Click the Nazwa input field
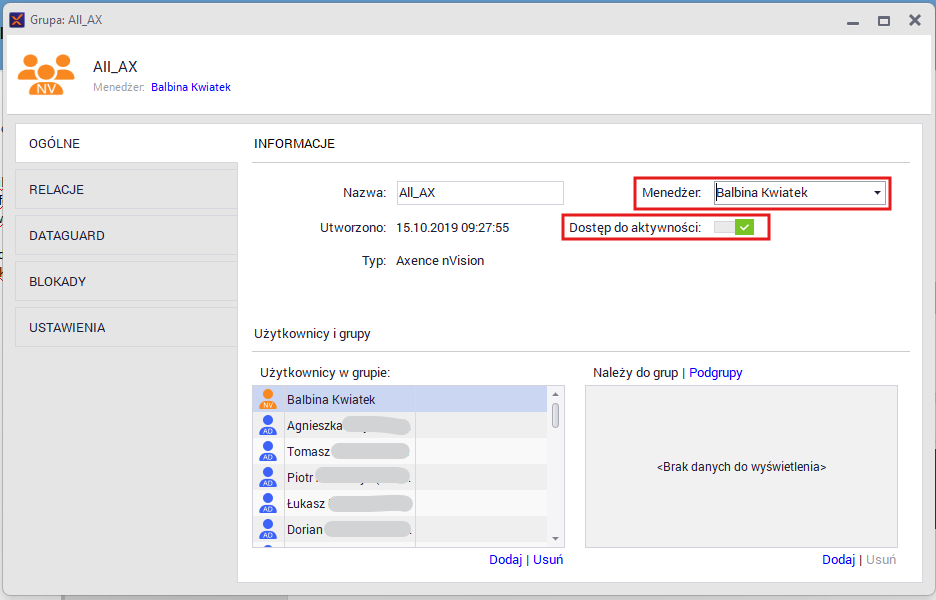936x600 pixels. pyautogui.click(x=479, y=192)
